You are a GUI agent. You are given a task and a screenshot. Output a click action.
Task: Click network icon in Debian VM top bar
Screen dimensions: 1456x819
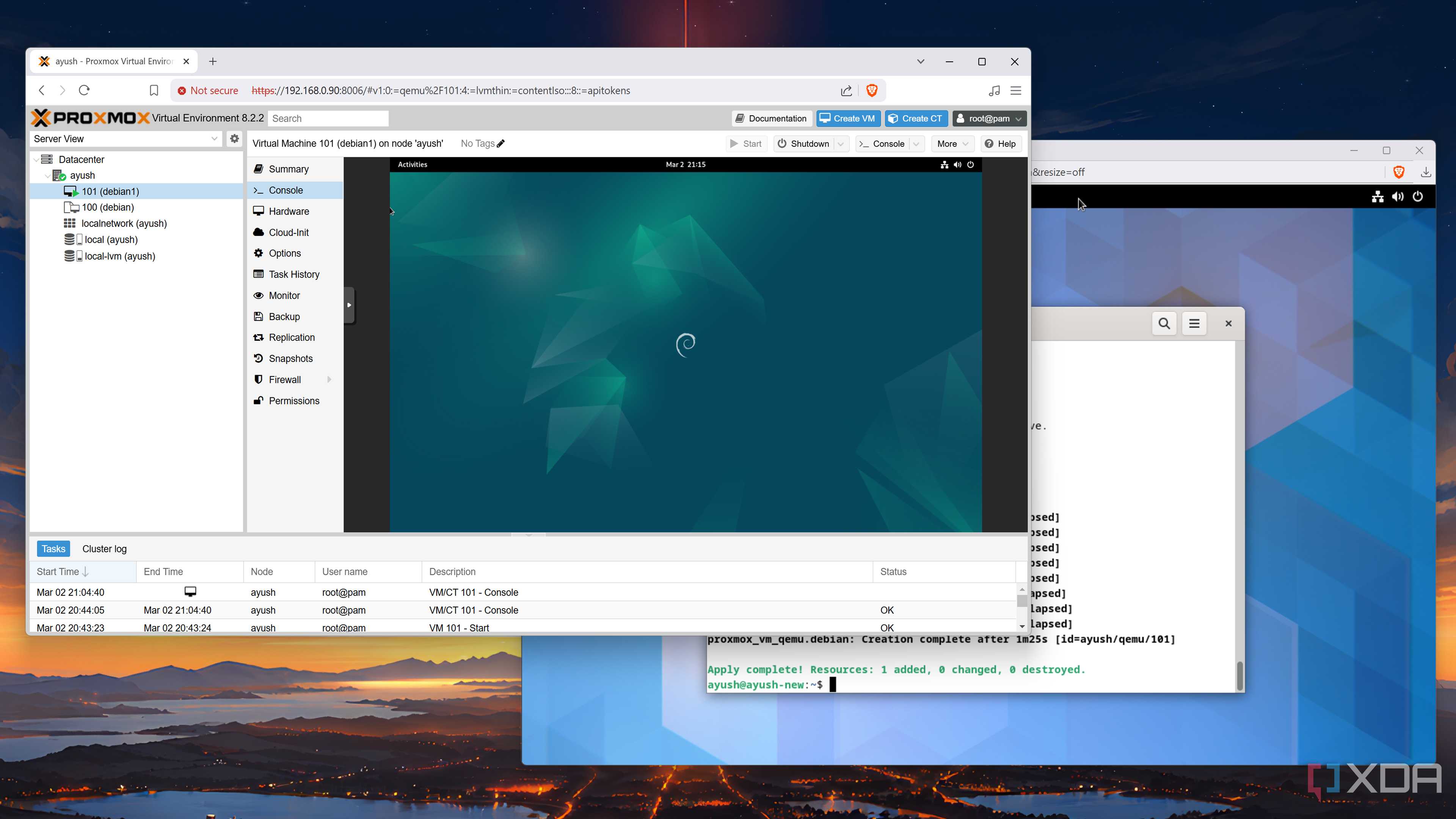point(944,165)
